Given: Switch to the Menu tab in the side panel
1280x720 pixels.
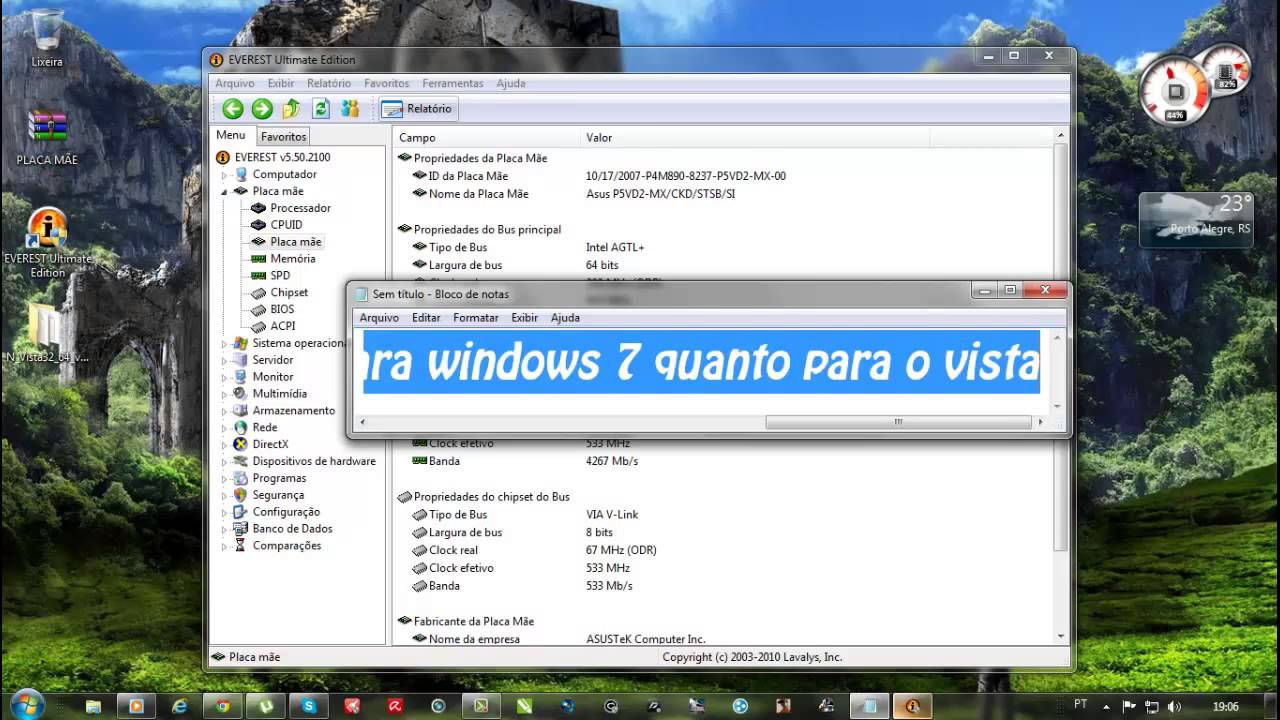Looking at the screenshot, I should (231, 135).
